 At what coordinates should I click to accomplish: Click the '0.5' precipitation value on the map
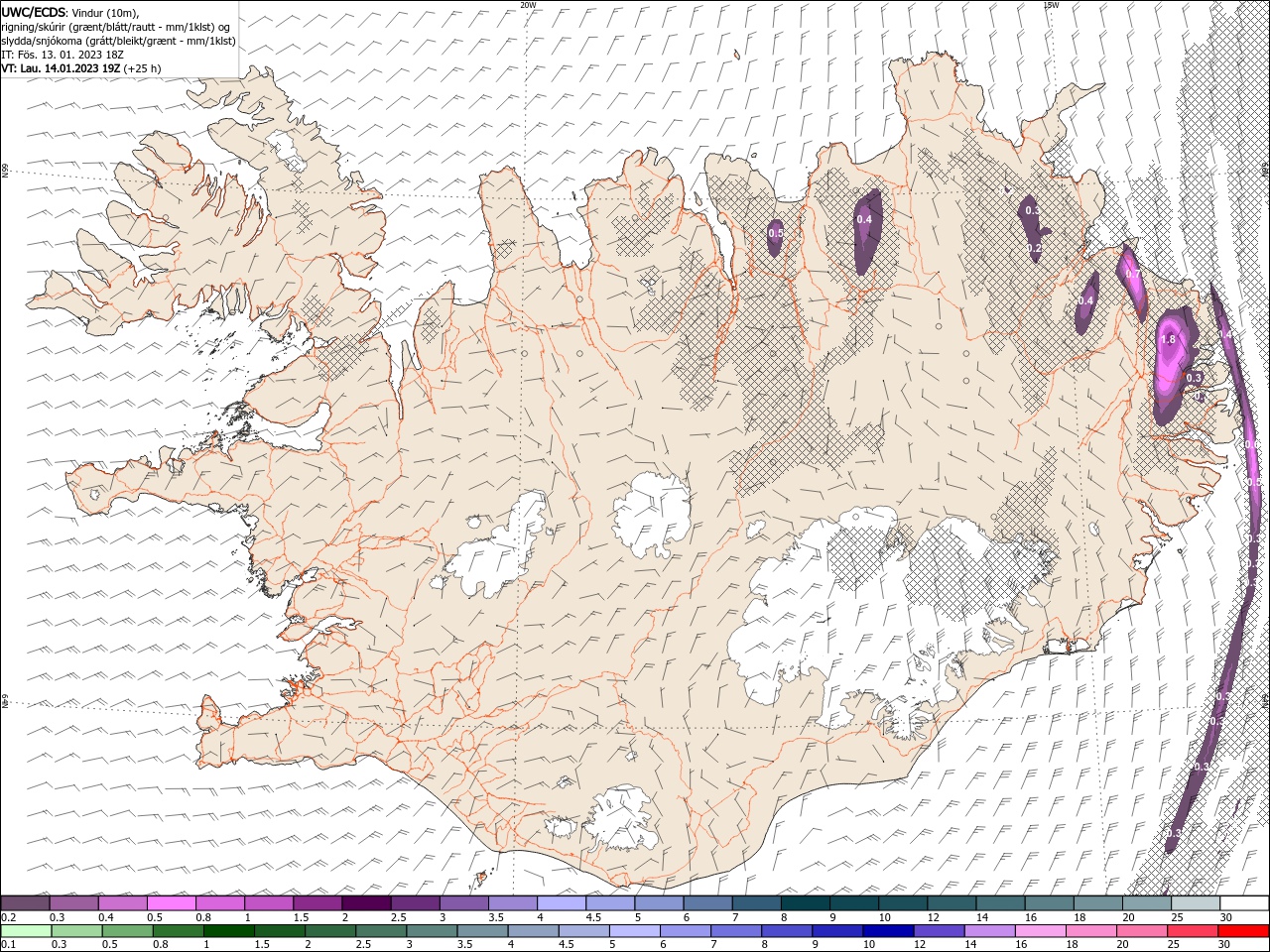(x=776, y=233)
